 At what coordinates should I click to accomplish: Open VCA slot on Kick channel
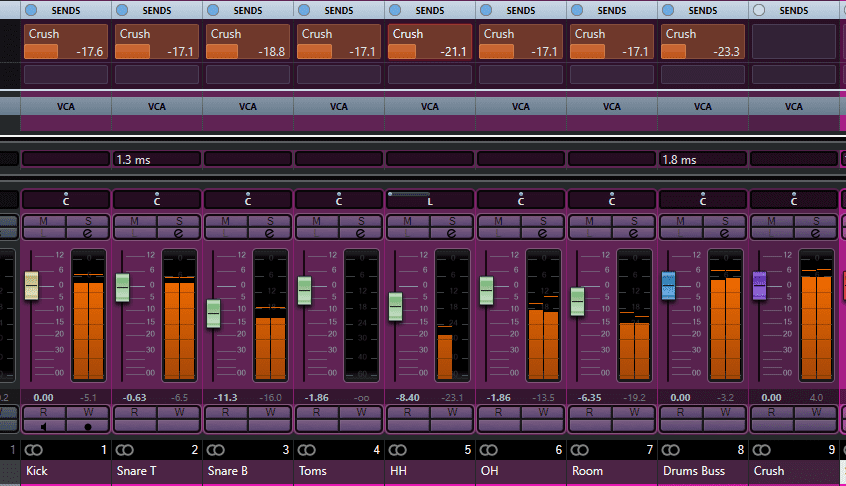(x=66, y=122)
